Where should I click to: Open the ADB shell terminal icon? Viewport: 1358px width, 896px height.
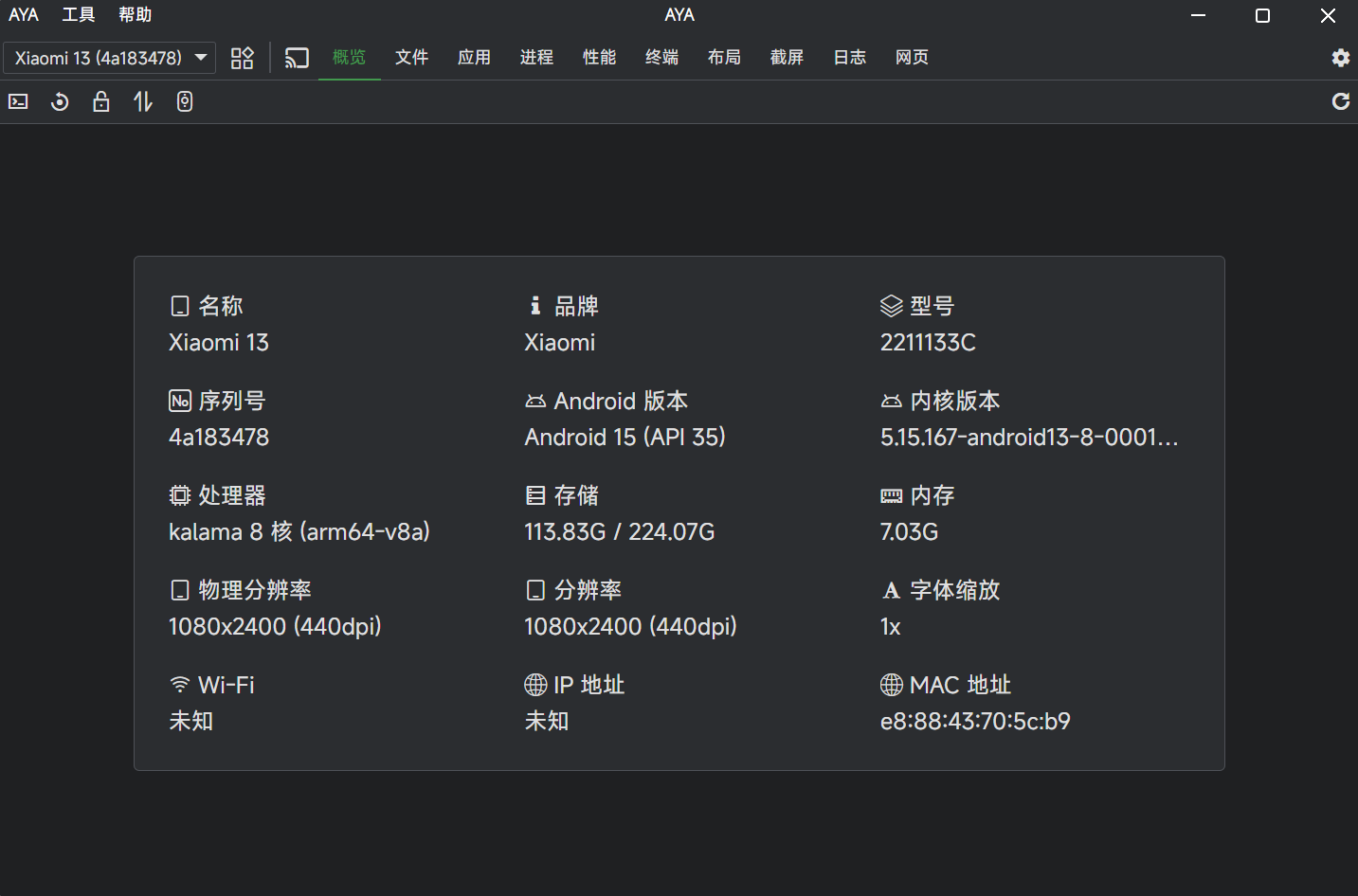(17, 101)
